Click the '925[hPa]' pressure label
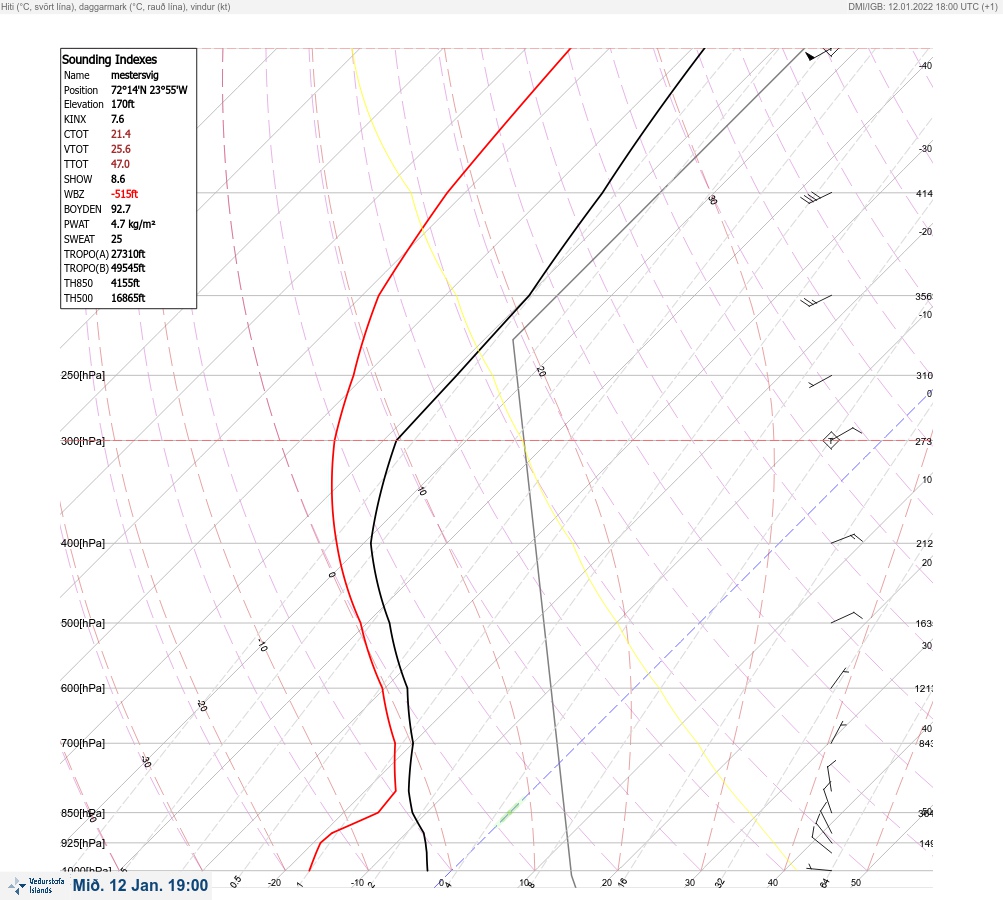1003x900 pixels. click(x=83, y=843)
